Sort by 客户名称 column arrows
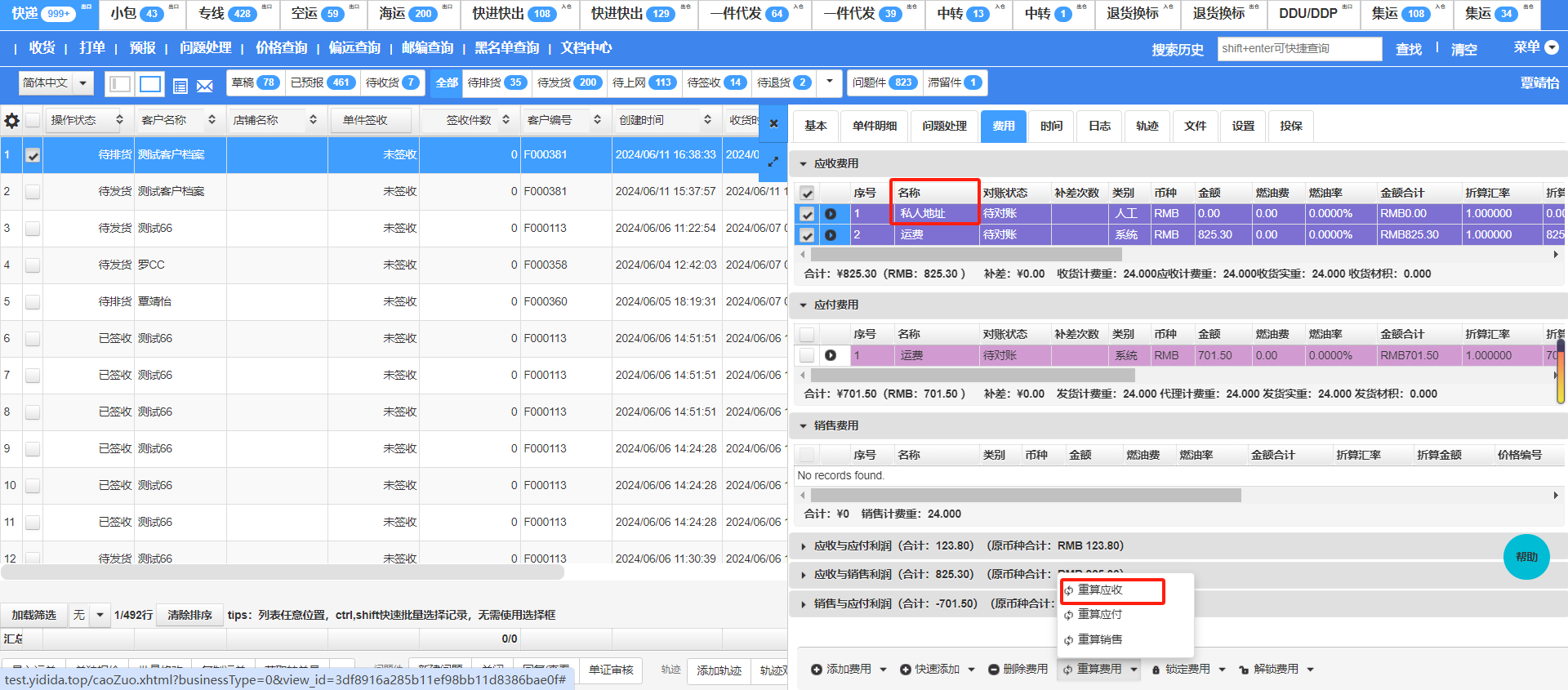The width and height of the screenshot is (1568, 690). point(212,120)
